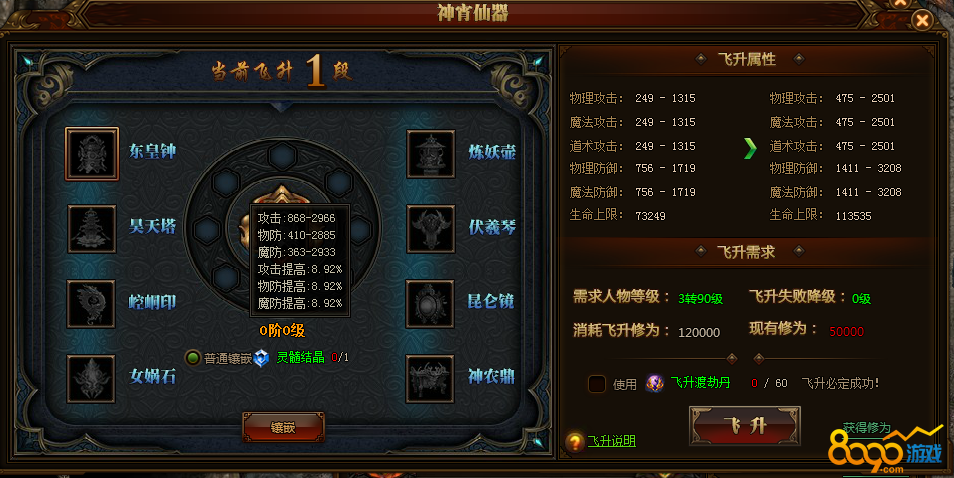Enable the 使用 飞升渡劫丹 checkbox

click(x=597, y=384)
